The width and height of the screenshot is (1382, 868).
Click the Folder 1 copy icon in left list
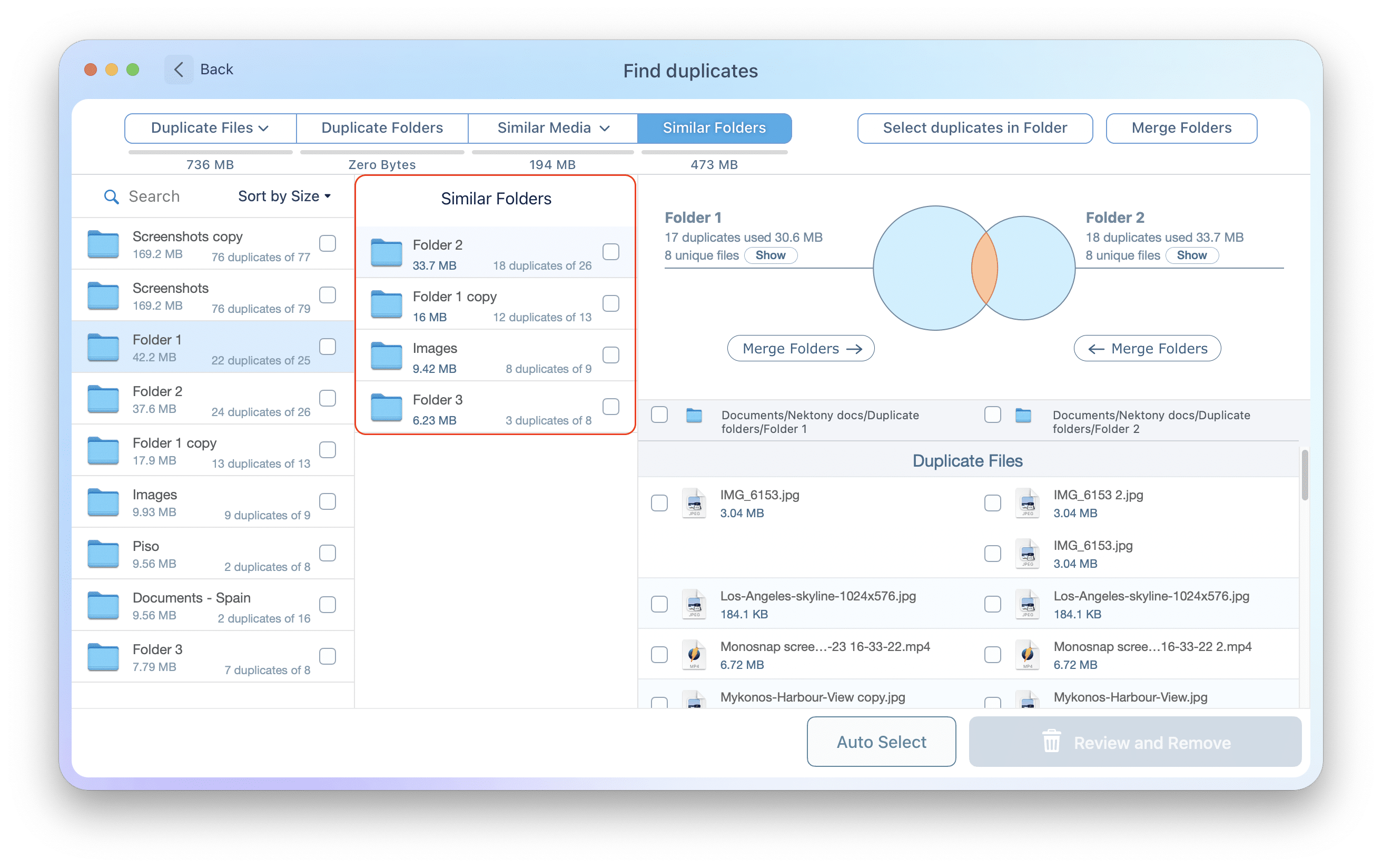coord(103,451)
